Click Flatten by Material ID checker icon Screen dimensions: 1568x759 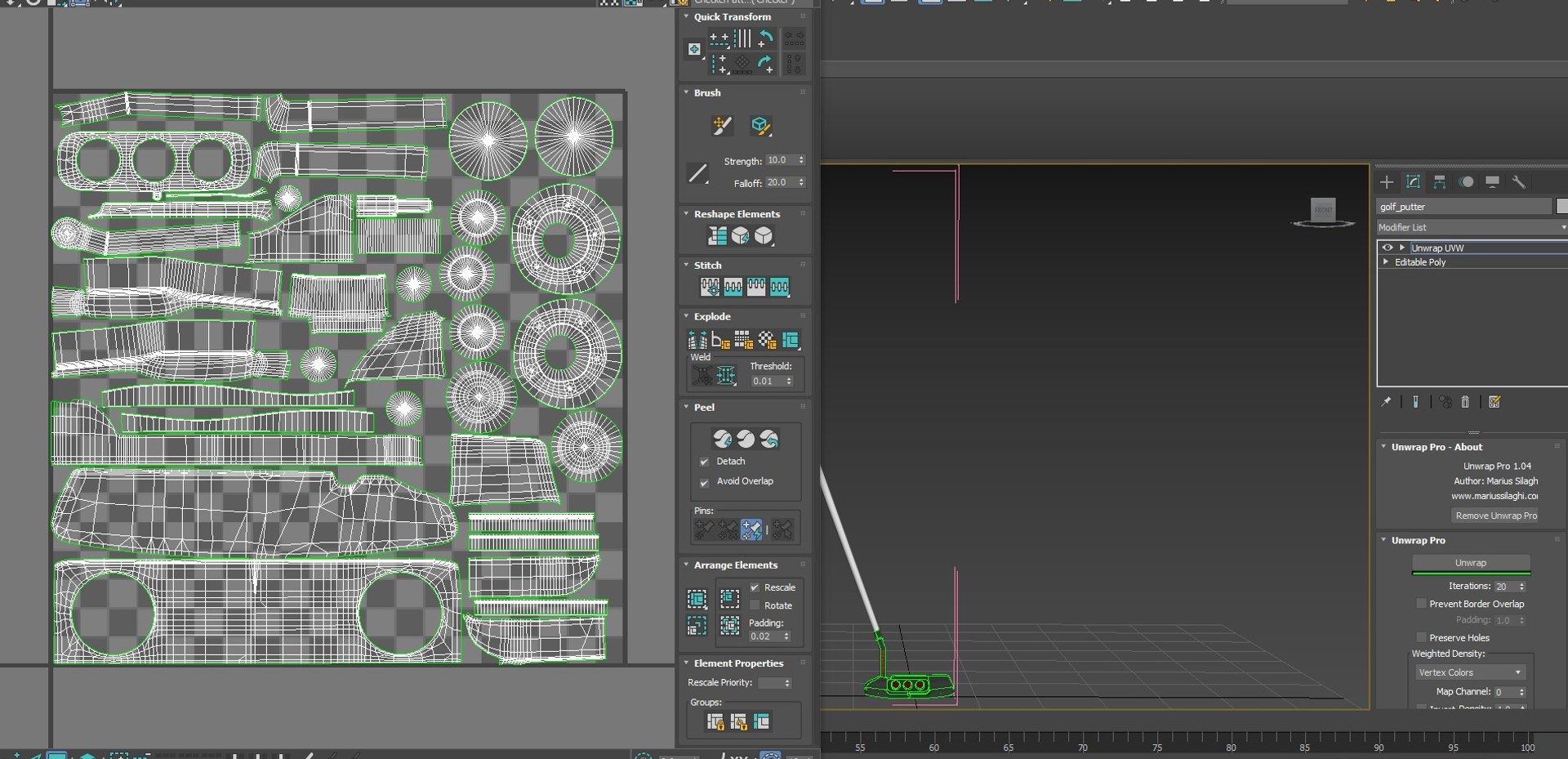tap(767, 340)
